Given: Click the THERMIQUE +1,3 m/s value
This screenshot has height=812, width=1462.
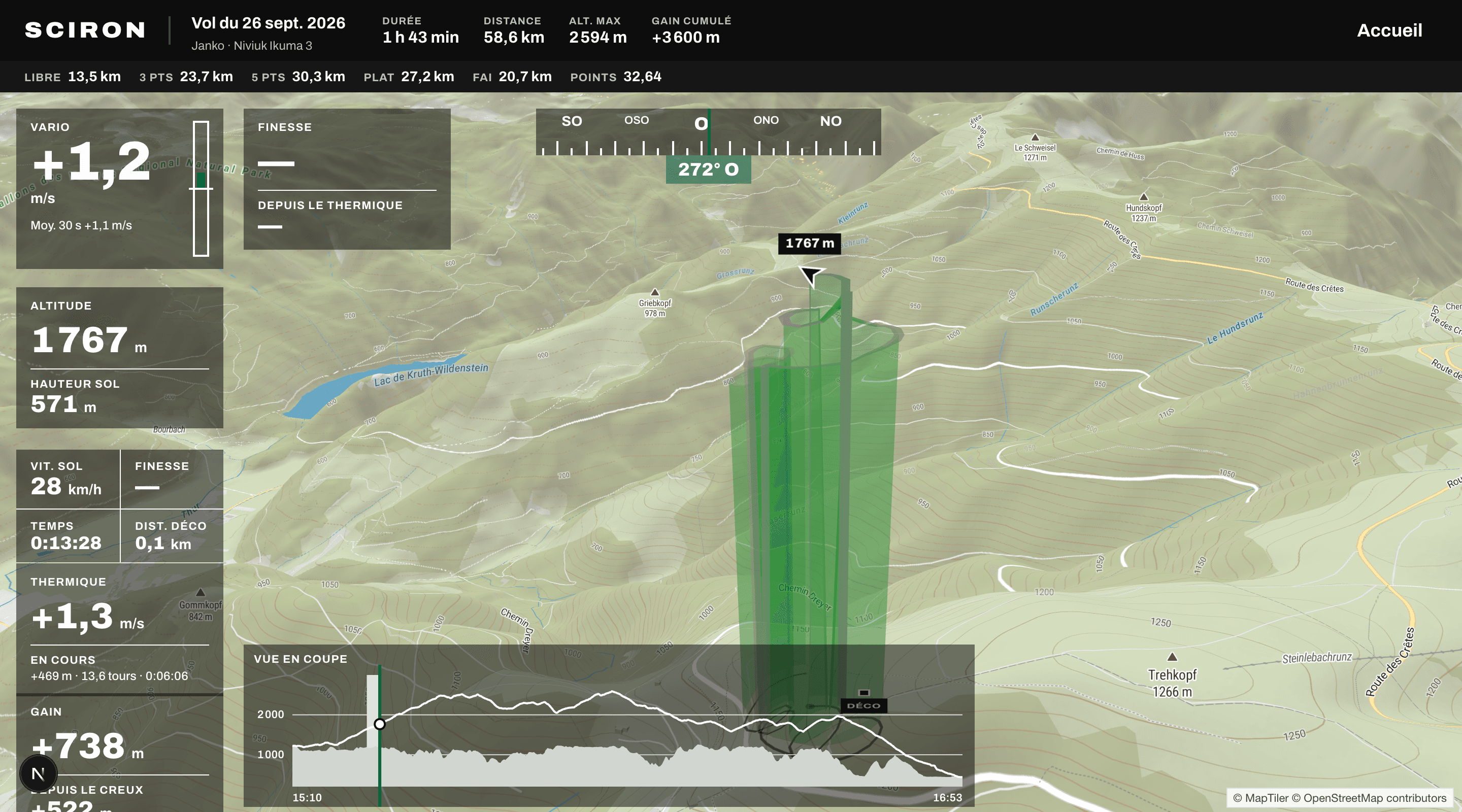Looking at the screenshot, I should pos(87,616).
